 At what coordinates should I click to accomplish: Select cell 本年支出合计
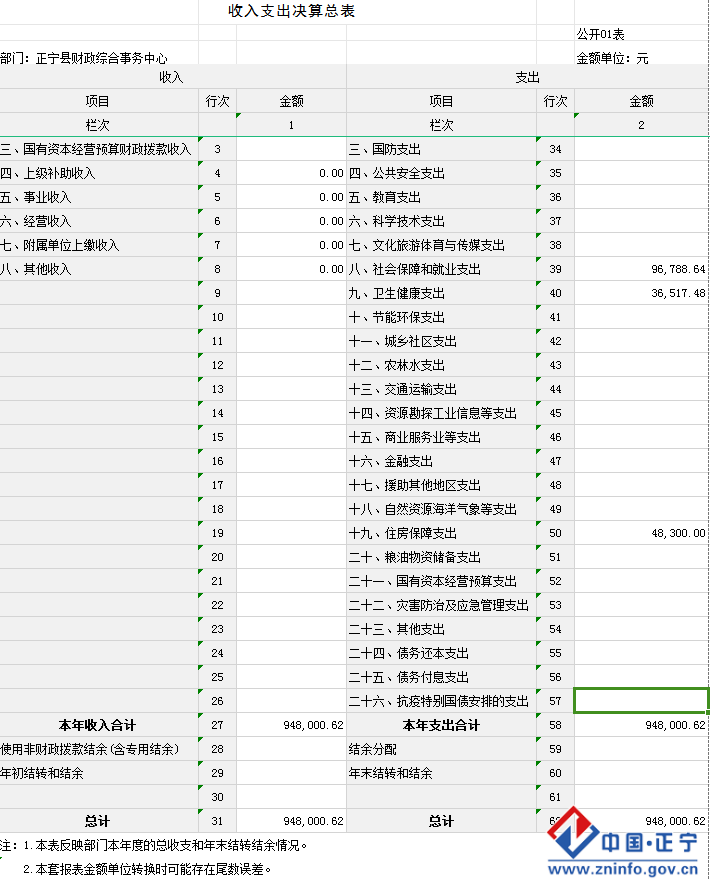442,725
